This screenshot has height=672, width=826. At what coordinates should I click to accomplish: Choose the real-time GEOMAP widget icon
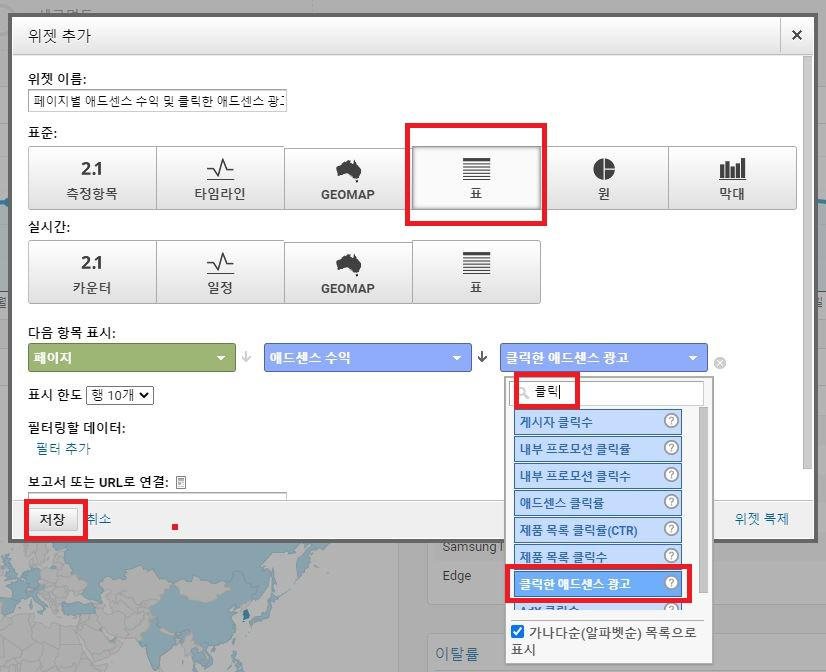click(x=348, y=272)
